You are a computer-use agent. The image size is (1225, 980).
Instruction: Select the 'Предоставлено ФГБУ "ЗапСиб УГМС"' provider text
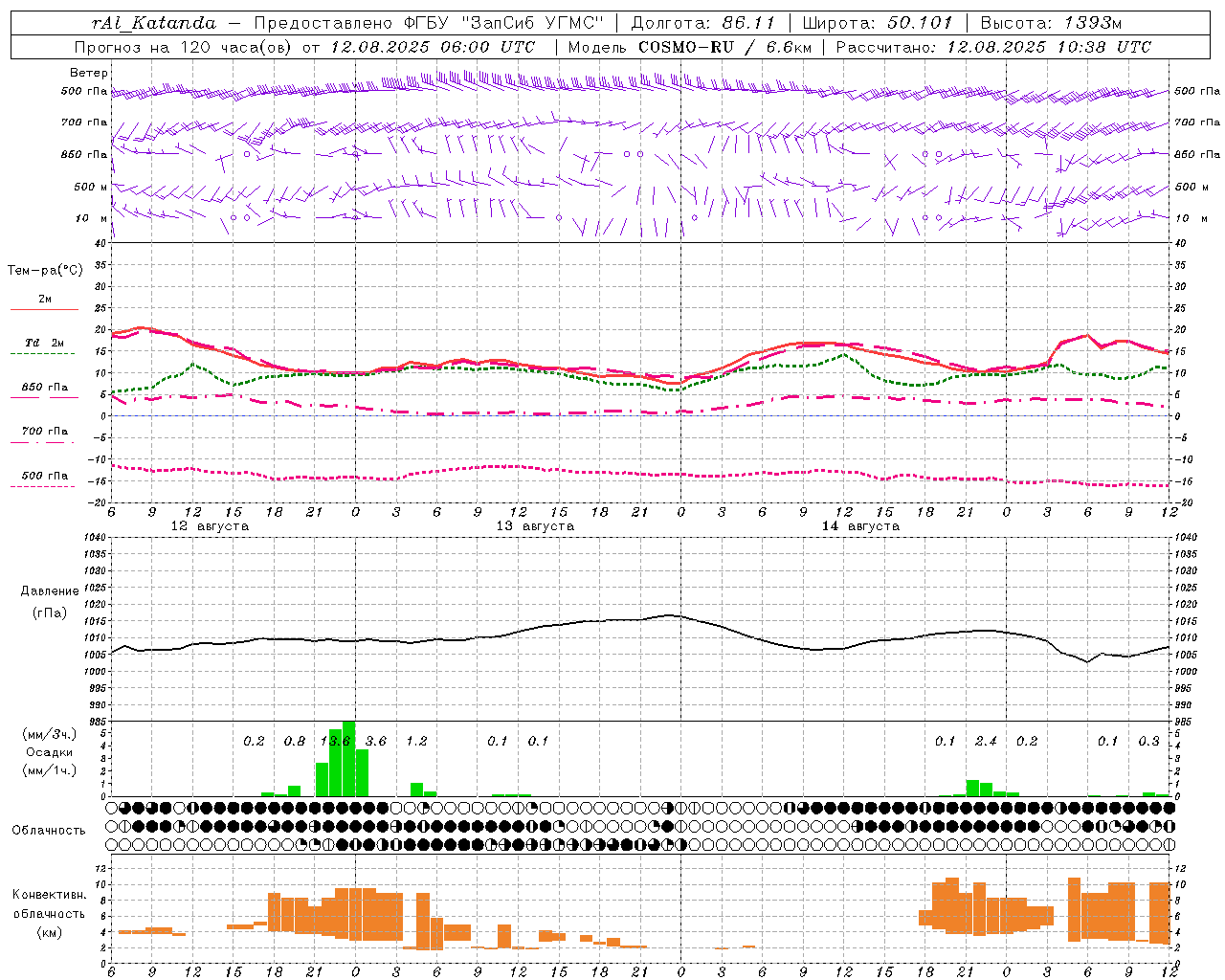(429, 23)
